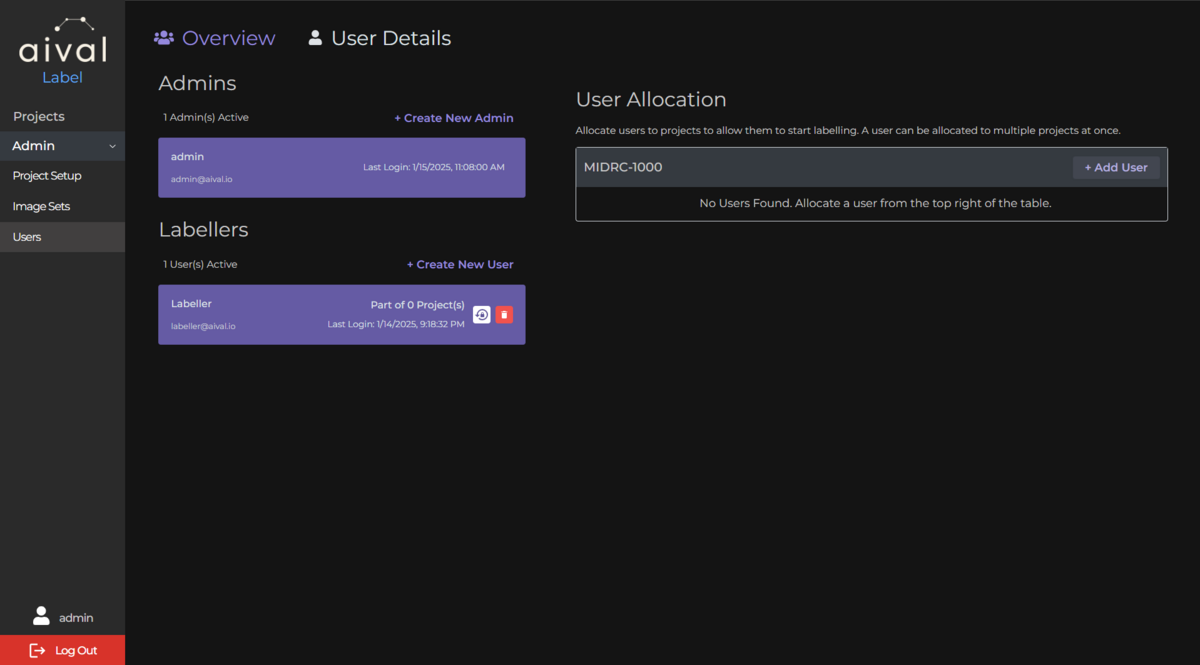Screen dimensions: 1200x665
Task: Click the reset password icon on Labeller card
Action: [481, 314]
